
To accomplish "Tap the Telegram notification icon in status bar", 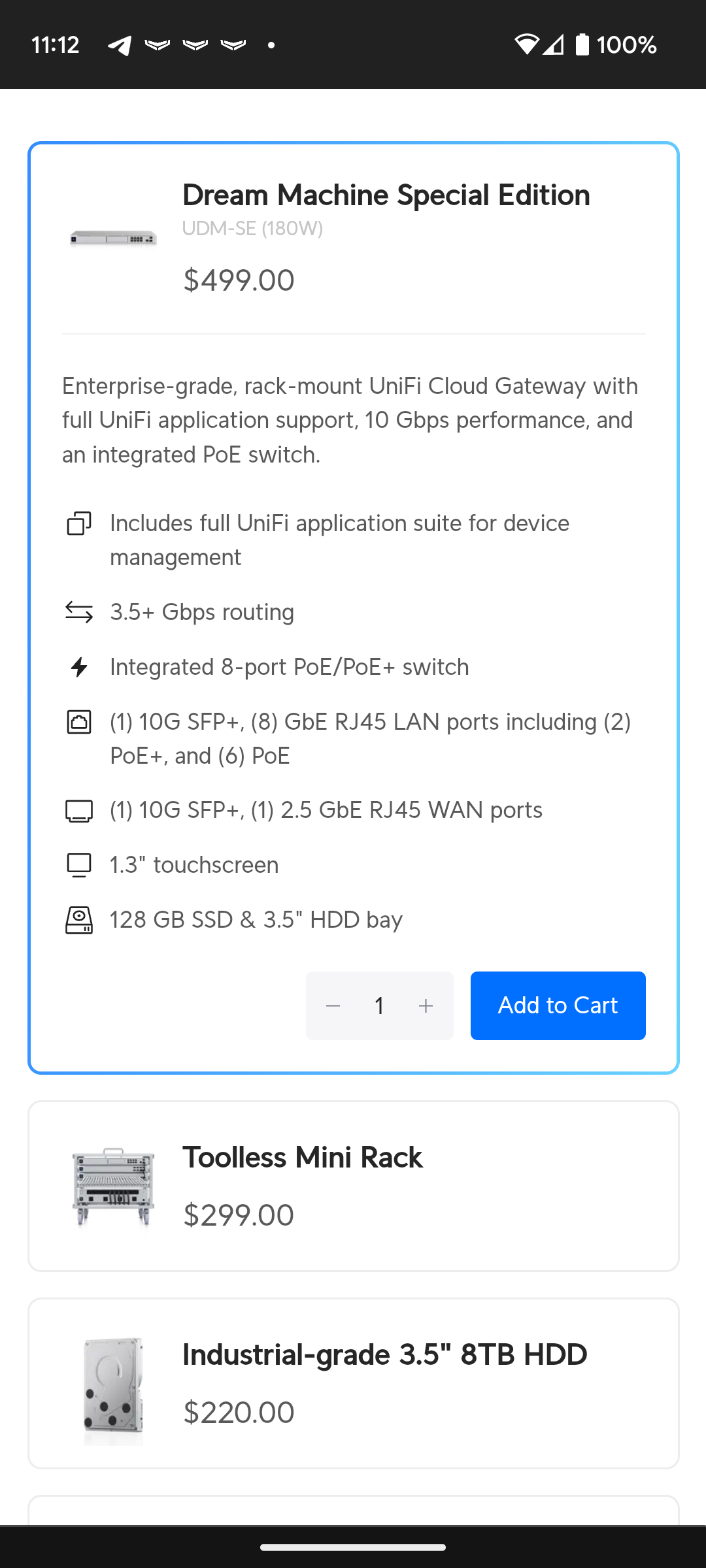I will (x=119, y=45).
